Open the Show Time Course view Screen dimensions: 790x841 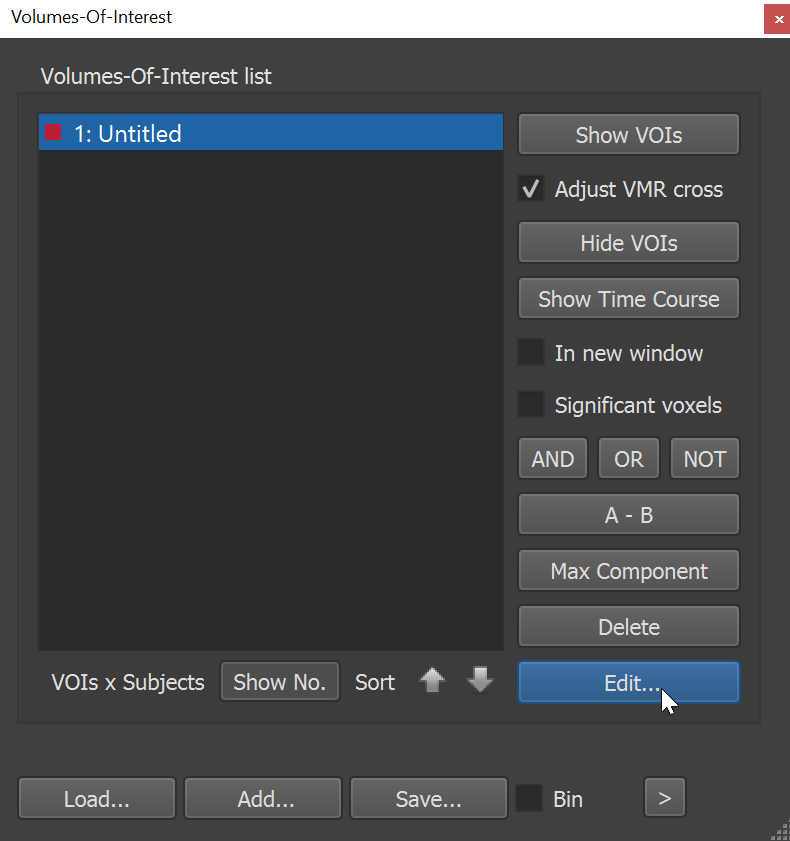pyautogui.click(x=628, y=299)
